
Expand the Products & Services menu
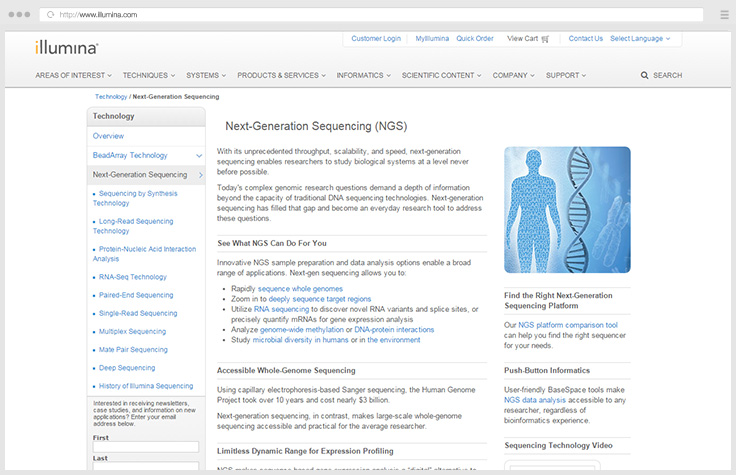pyautogui.click(x=281, y=75)
